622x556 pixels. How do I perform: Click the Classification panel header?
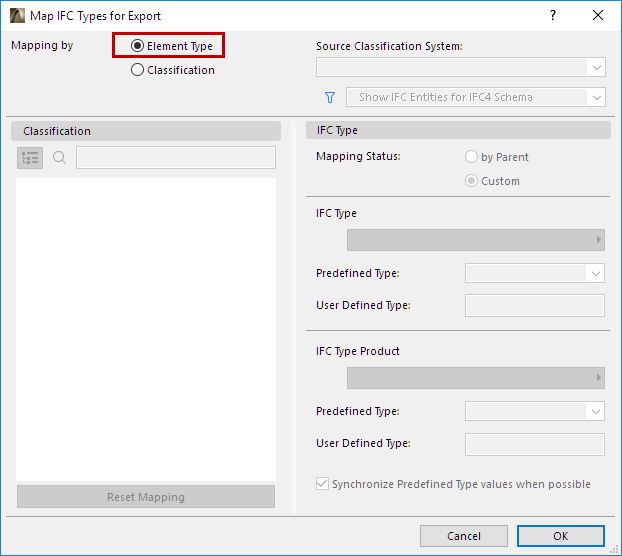[x=146, y=131]
